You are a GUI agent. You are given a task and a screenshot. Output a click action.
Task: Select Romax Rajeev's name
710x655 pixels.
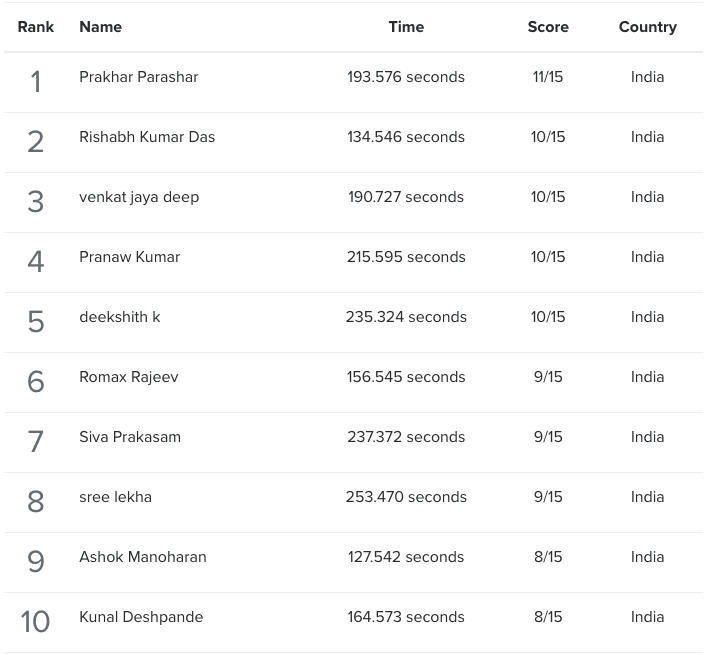(129, 377)
